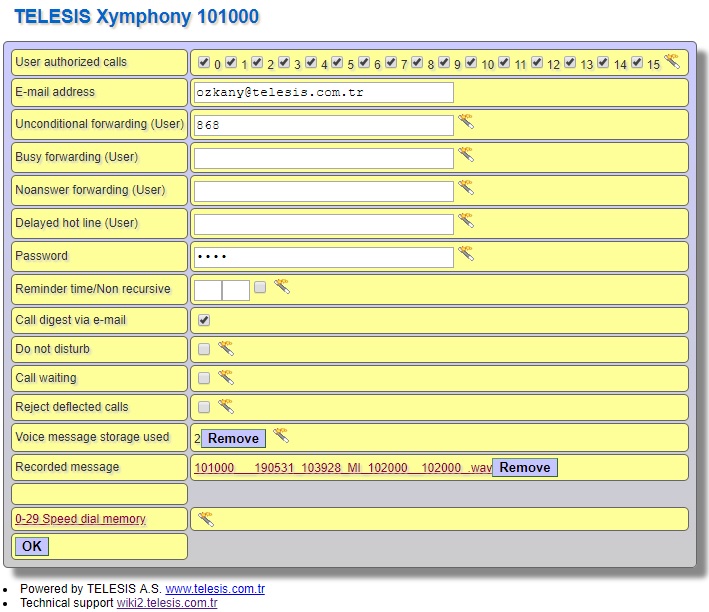Click wand icon next to Password field
This screenshot has height=612, width=709.
coord(466,255)
